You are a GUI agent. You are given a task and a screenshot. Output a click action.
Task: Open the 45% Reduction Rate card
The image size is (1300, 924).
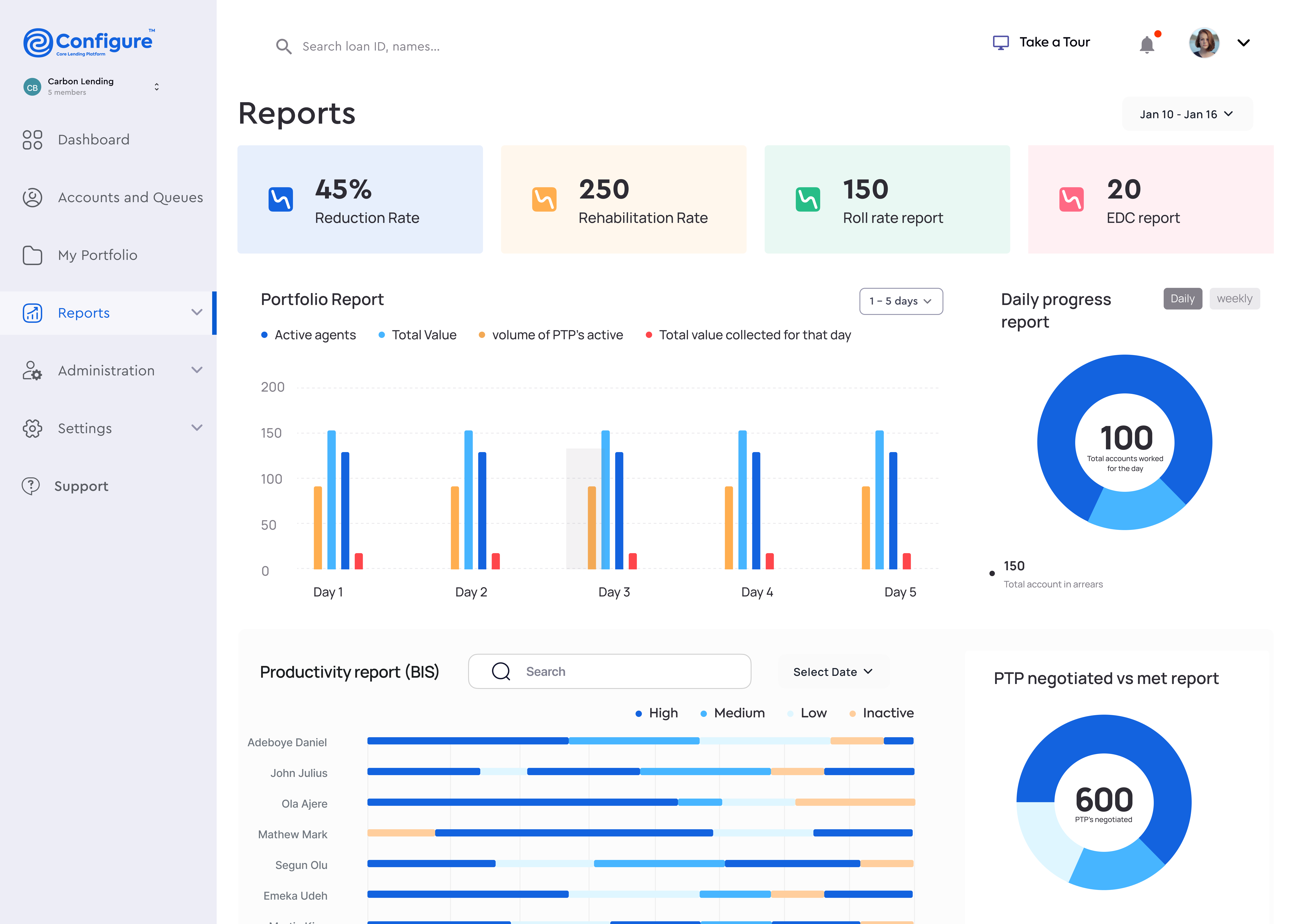click(x=360, y=199)
